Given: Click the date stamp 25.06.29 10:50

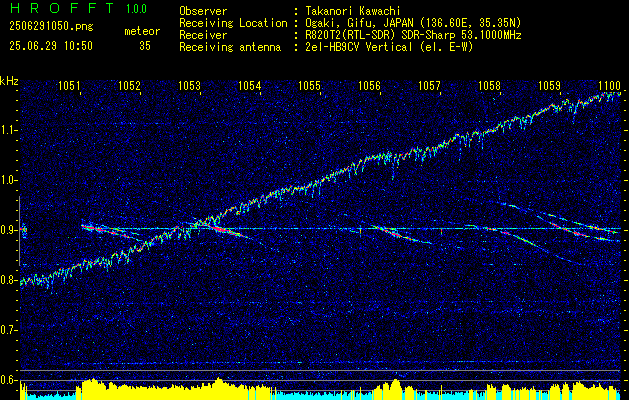Looking at the screenshot, I should [x=51, y=46].
